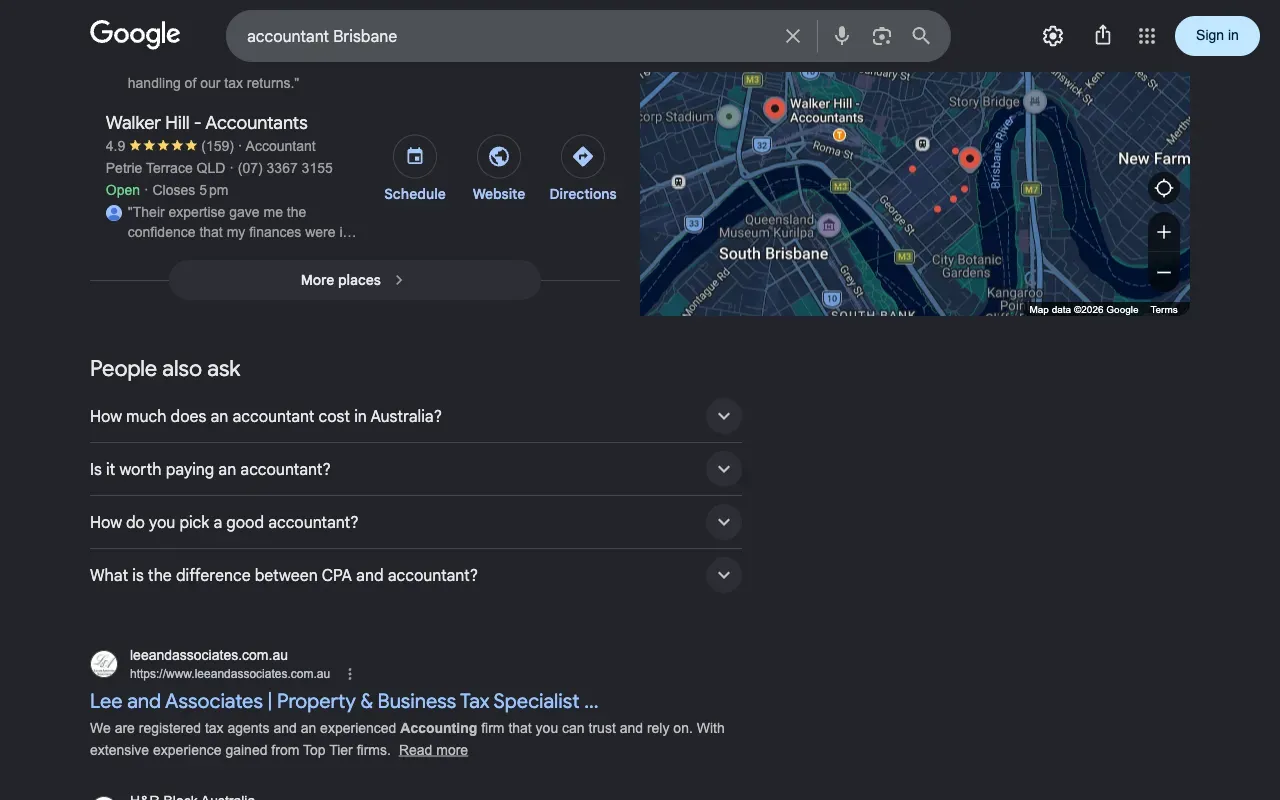This screenshot has width=1280, height=800.
Task: Click the (07) 3367 3155 phone number
Action: pos(285,168)
